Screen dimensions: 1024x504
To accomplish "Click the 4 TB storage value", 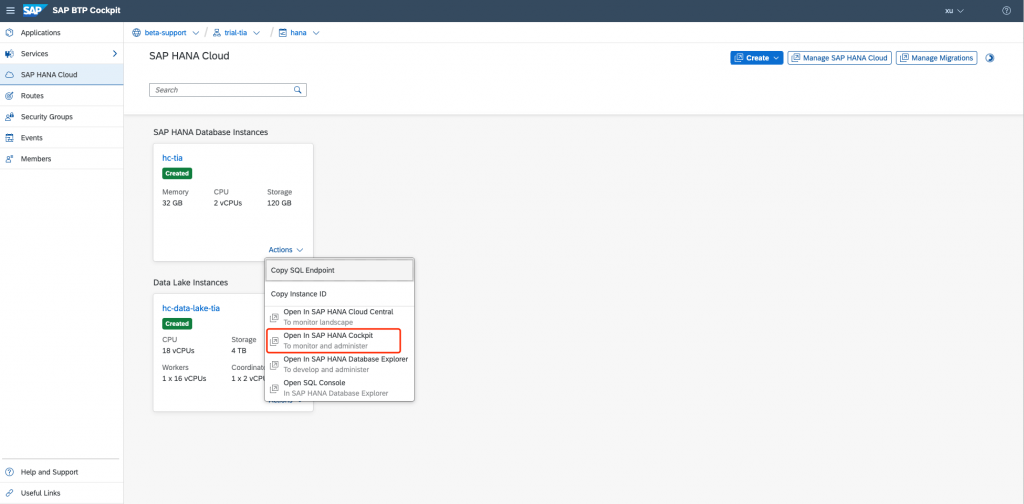I will [x=240, y=351].
